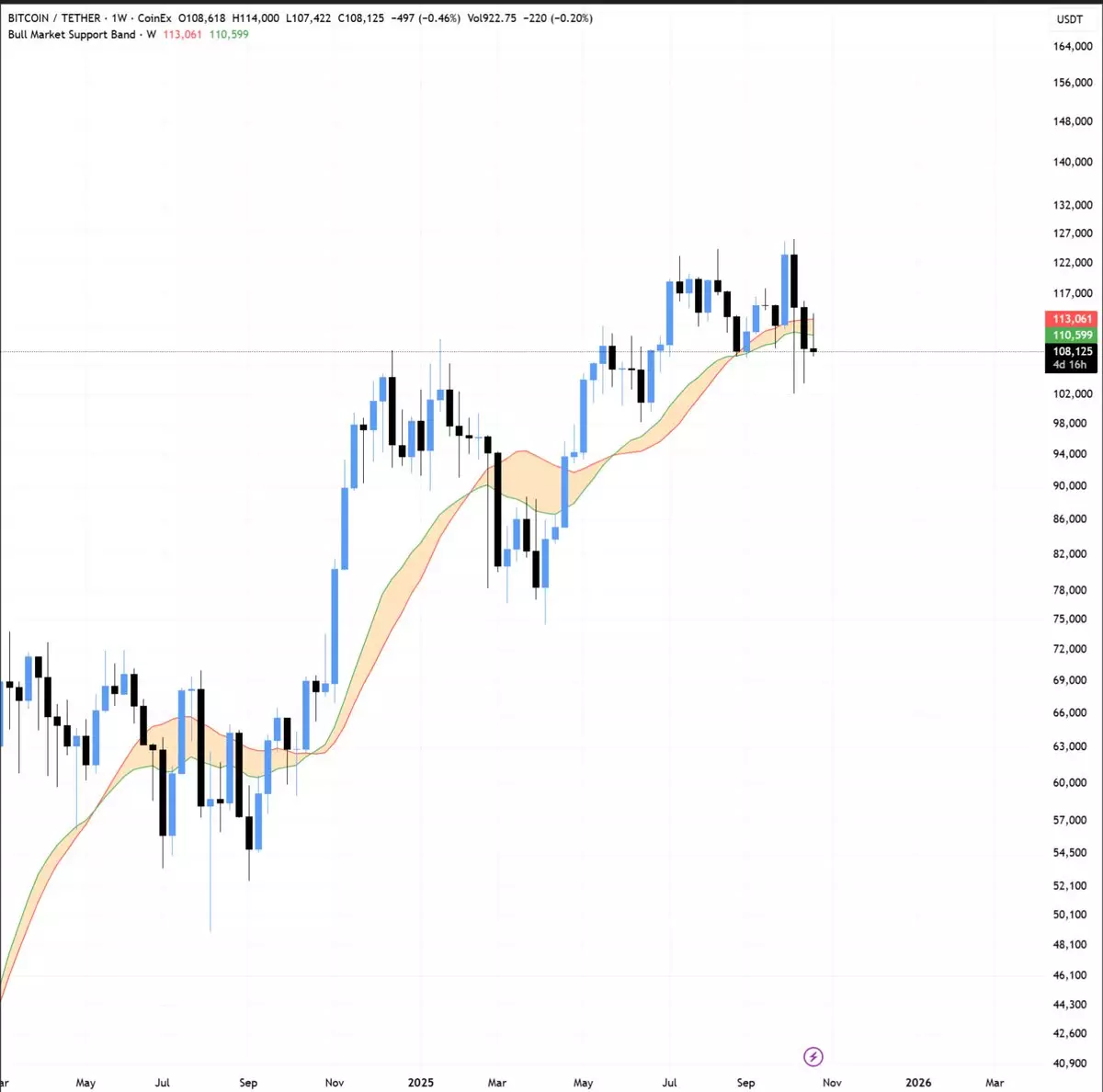Click the red 113,061 price label
This screenshot has height=1092, width=1103.
[x=1072, y=319]
